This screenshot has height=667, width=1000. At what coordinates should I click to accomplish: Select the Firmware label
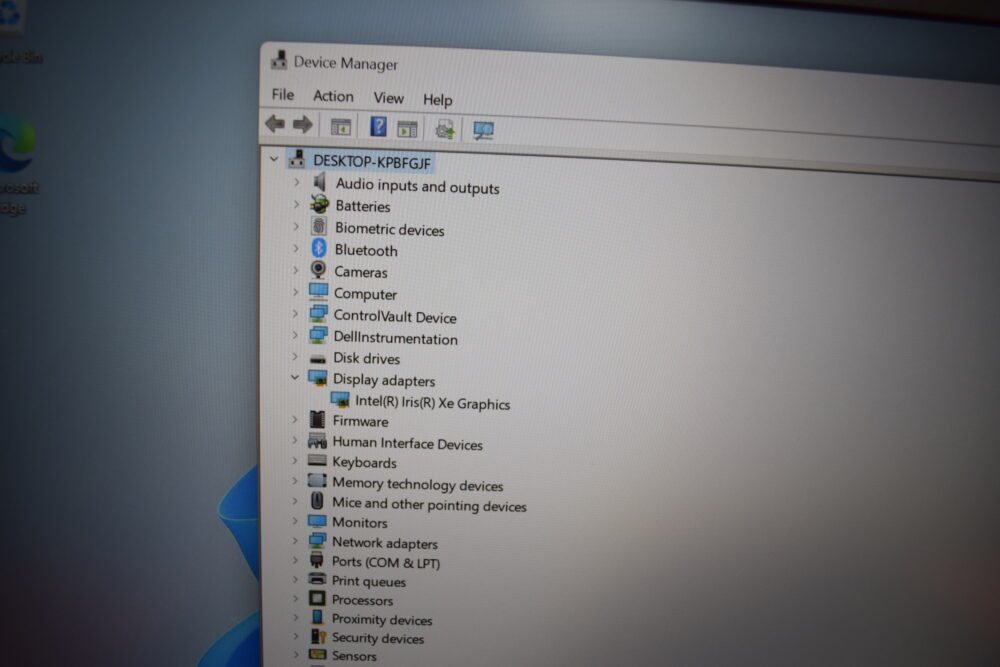click(360, 421)
